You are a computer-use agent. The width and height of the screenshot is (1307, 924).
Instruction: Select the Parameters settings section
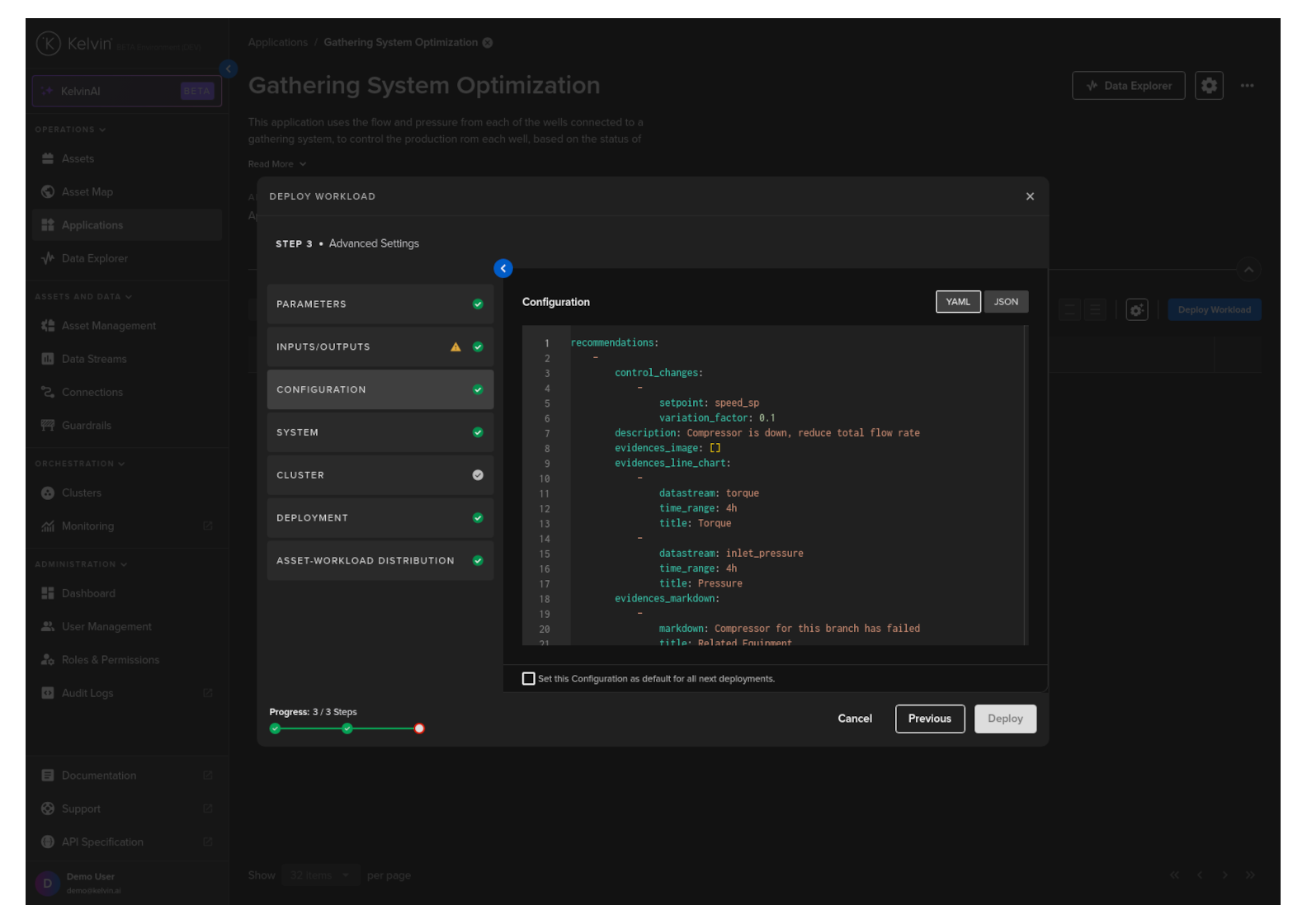380,304
